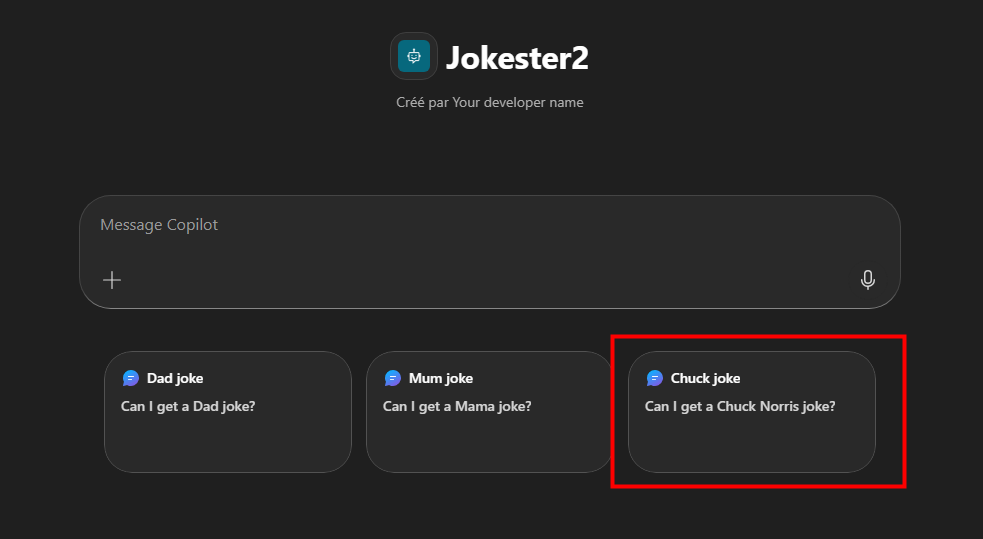983x539 pixels.
Task: Click the plus icon to add attachment
Action: pyautogui.click(x=112, y=280)
